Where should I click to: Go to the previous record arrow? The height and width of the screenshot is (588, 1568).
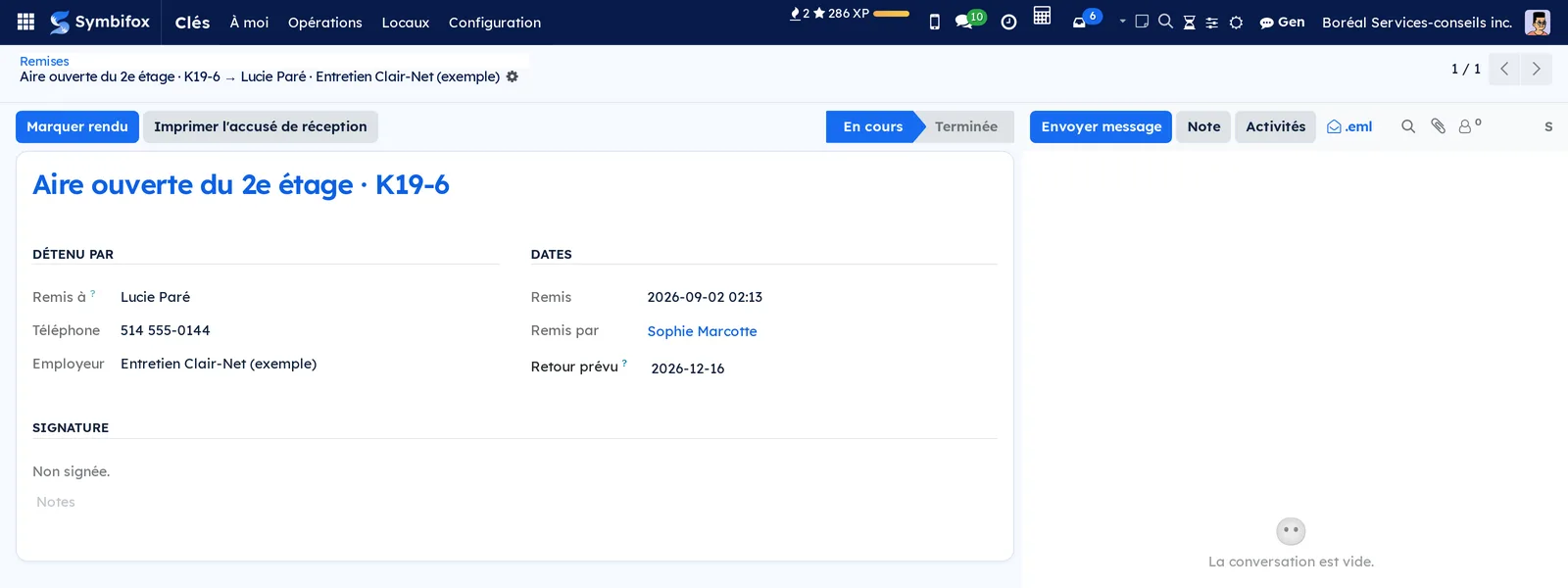pyautogui.click(x=1504, y=69)
